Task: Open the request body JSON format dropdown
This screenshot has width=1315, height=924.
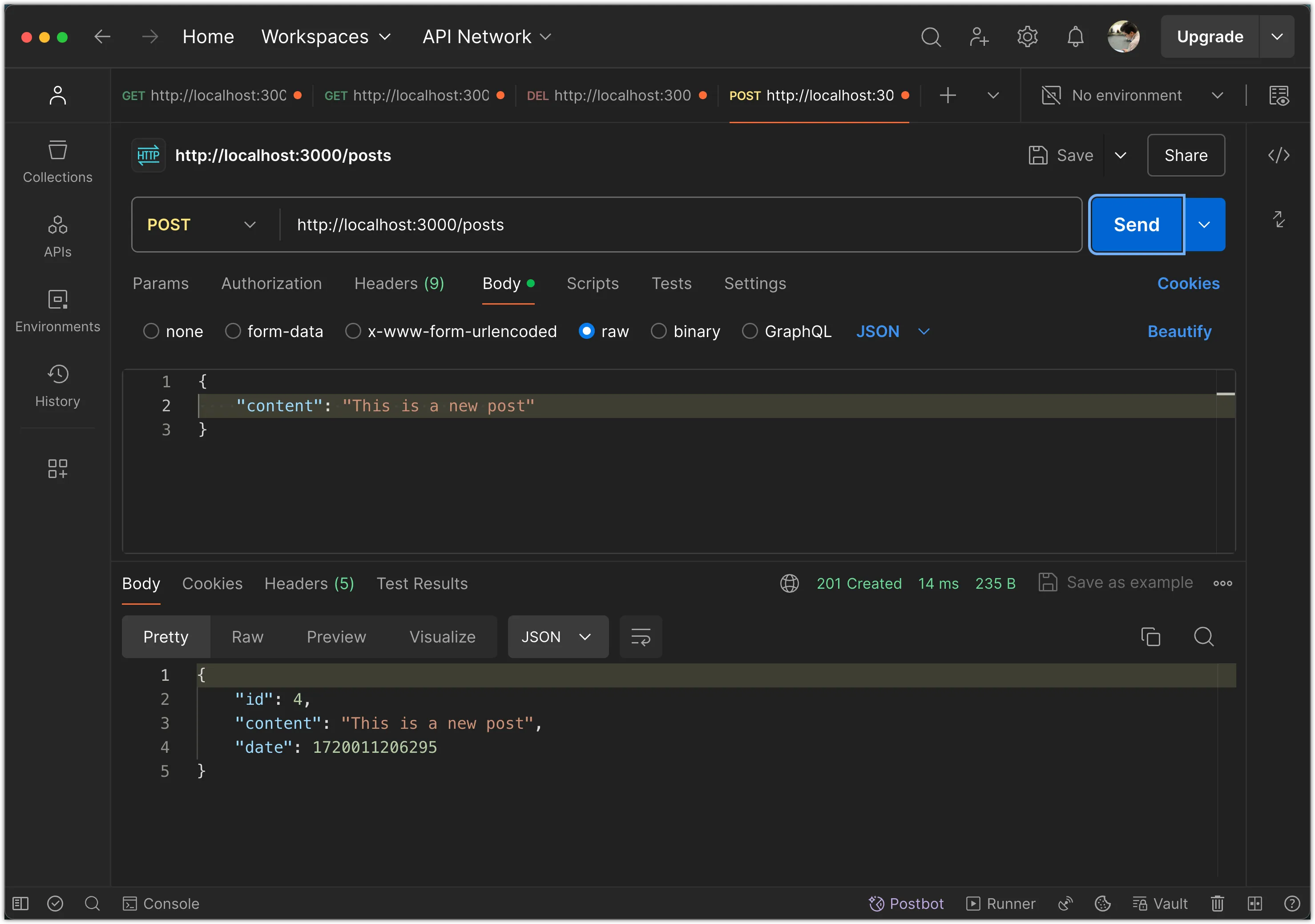Action: tap(892, 331)
